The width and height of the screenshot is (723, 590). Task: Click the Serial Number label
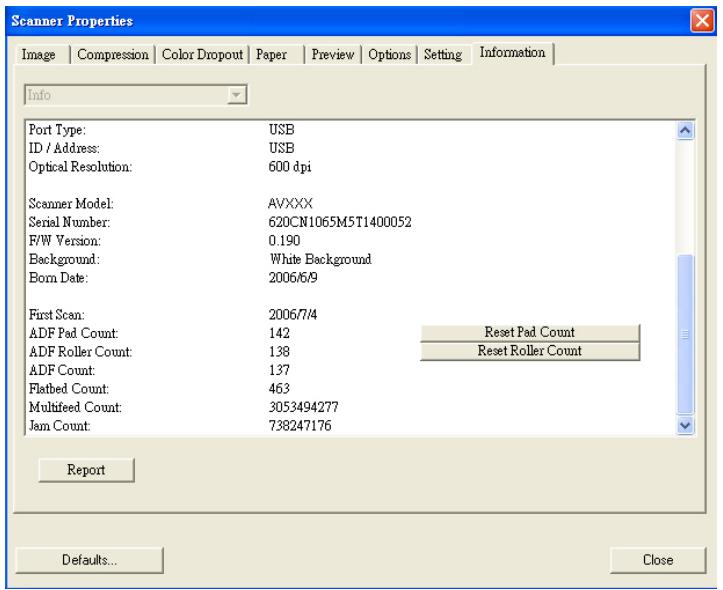70,222
